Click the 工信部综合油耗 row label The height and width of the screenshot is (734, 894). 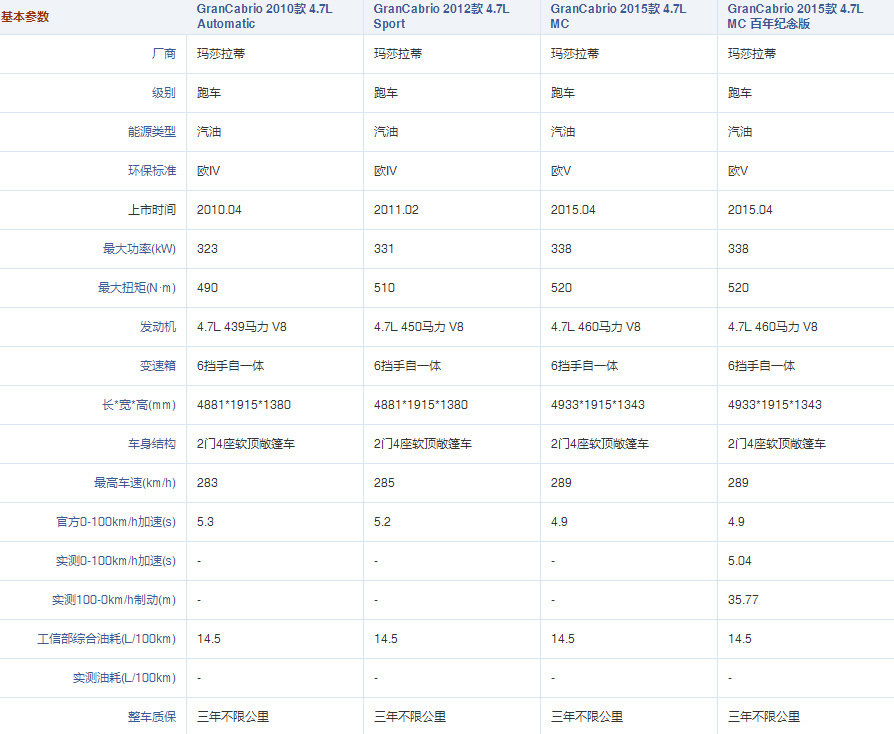[107, 639]
